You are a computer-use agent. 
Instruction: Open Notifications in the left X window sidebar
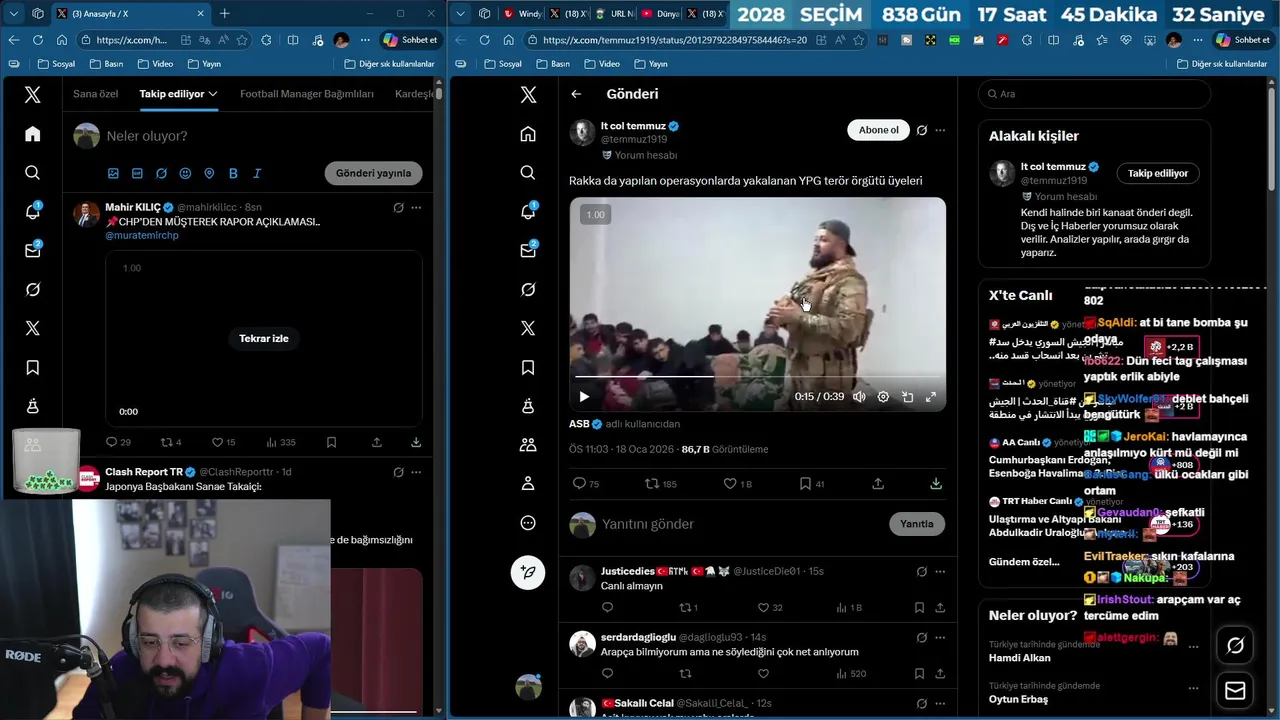pyautogui.click(x=32, y=211)
